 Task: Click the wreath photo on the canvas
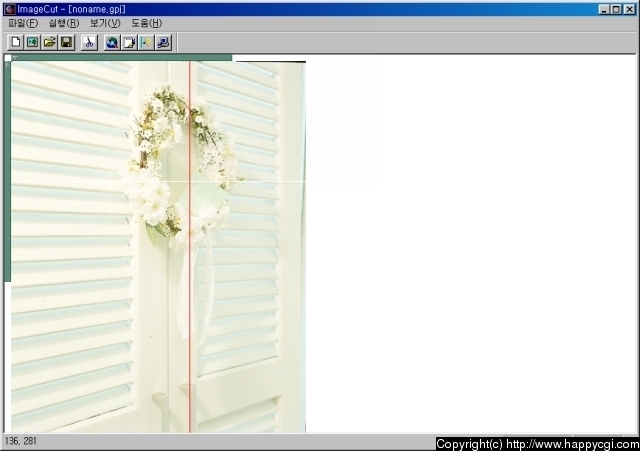click(158, 247)
